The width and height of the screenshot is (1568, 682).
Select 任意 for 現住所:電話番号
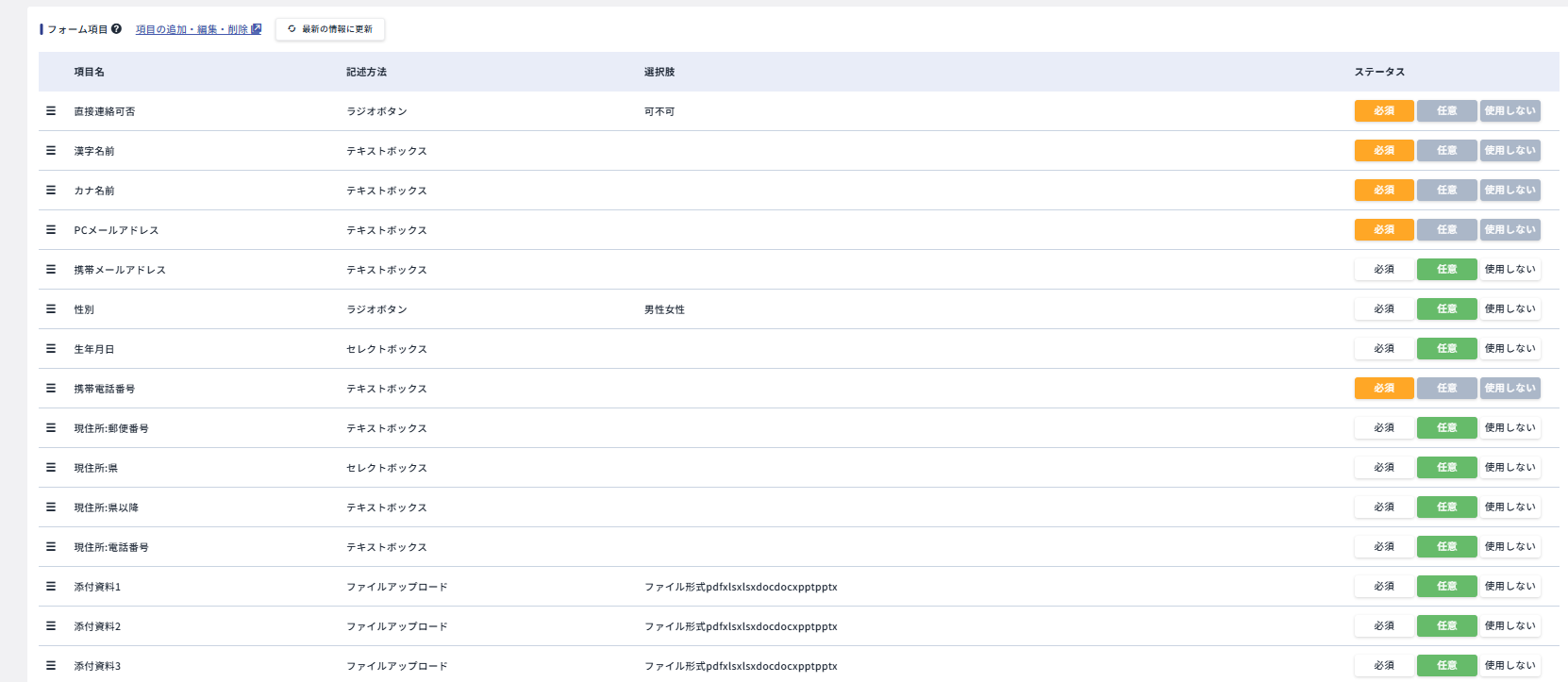(1446, 547)
